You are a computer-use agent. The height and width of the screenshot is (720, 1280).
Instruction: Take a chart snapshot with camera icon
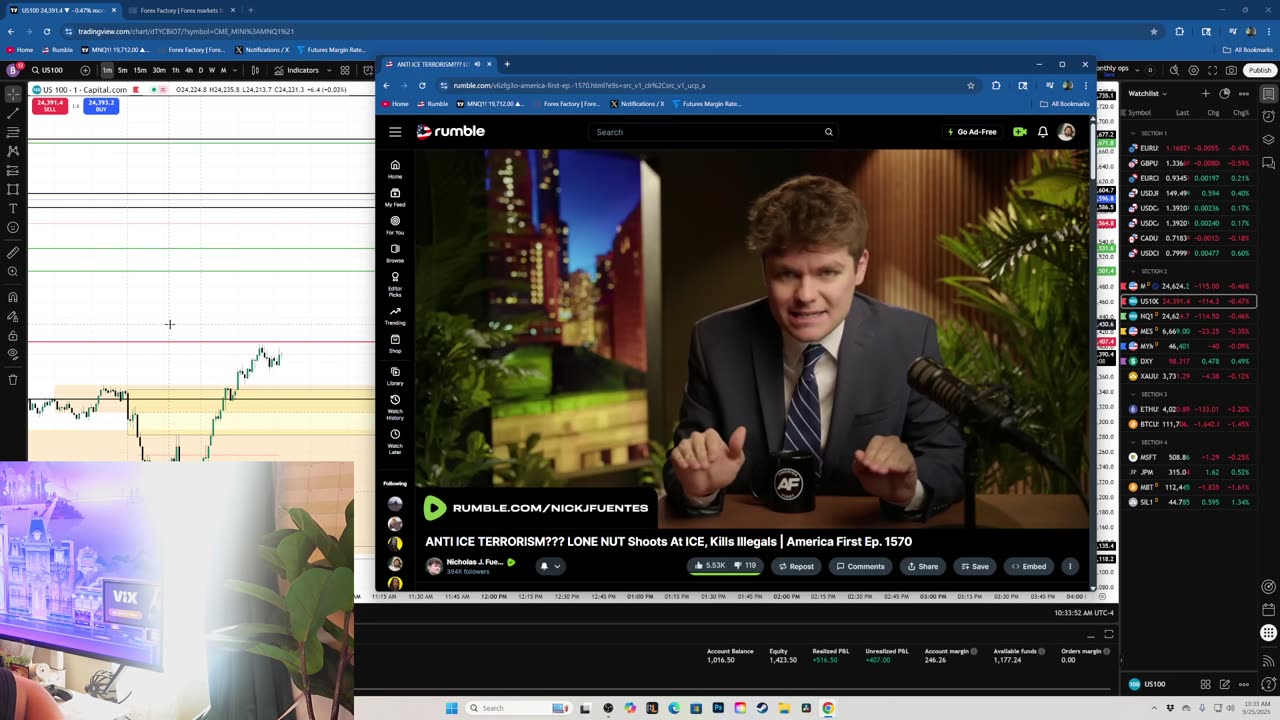(1231, 70)
